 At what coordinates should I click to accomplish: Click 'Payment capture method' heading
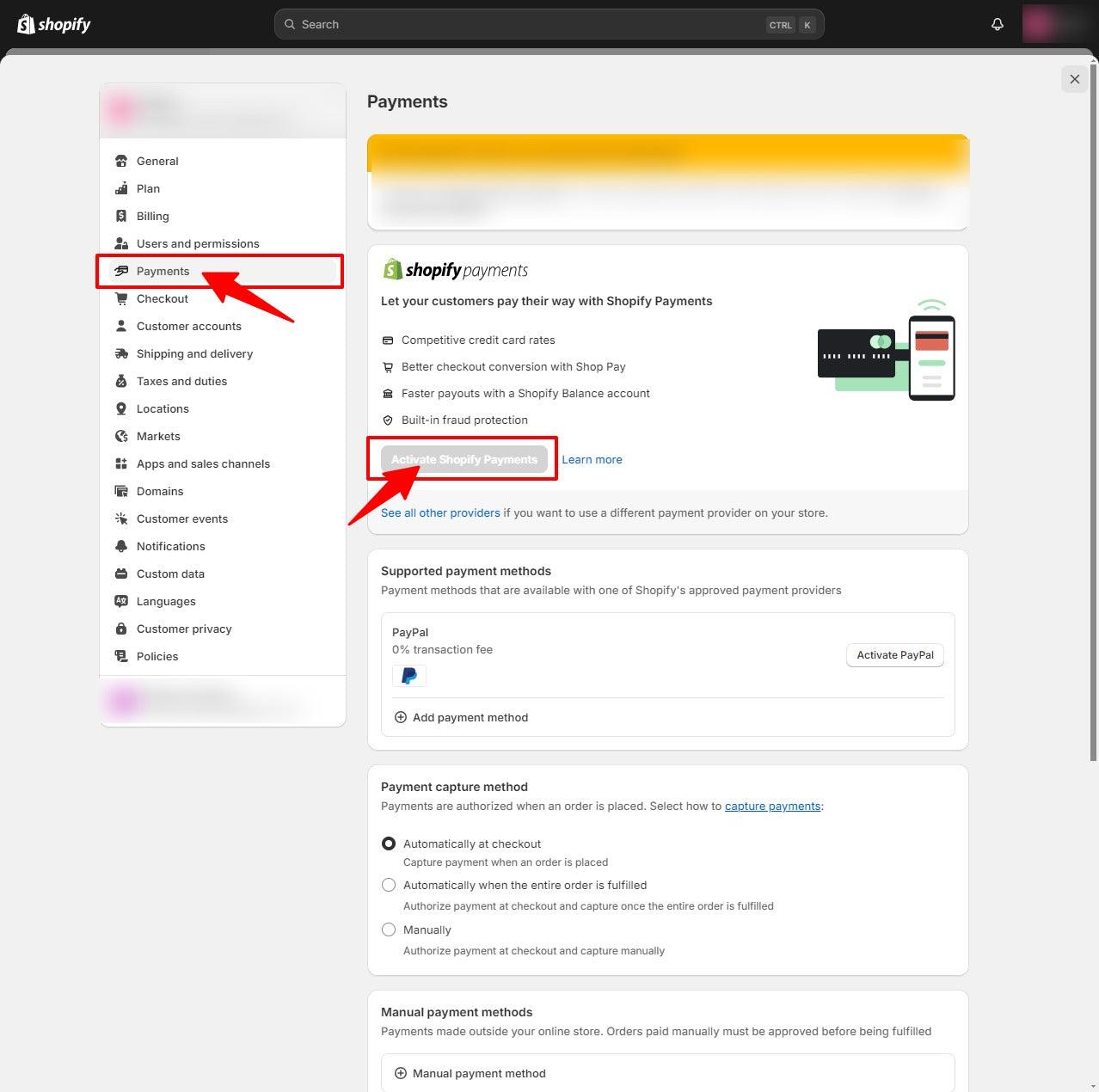[x=454, y=787]
